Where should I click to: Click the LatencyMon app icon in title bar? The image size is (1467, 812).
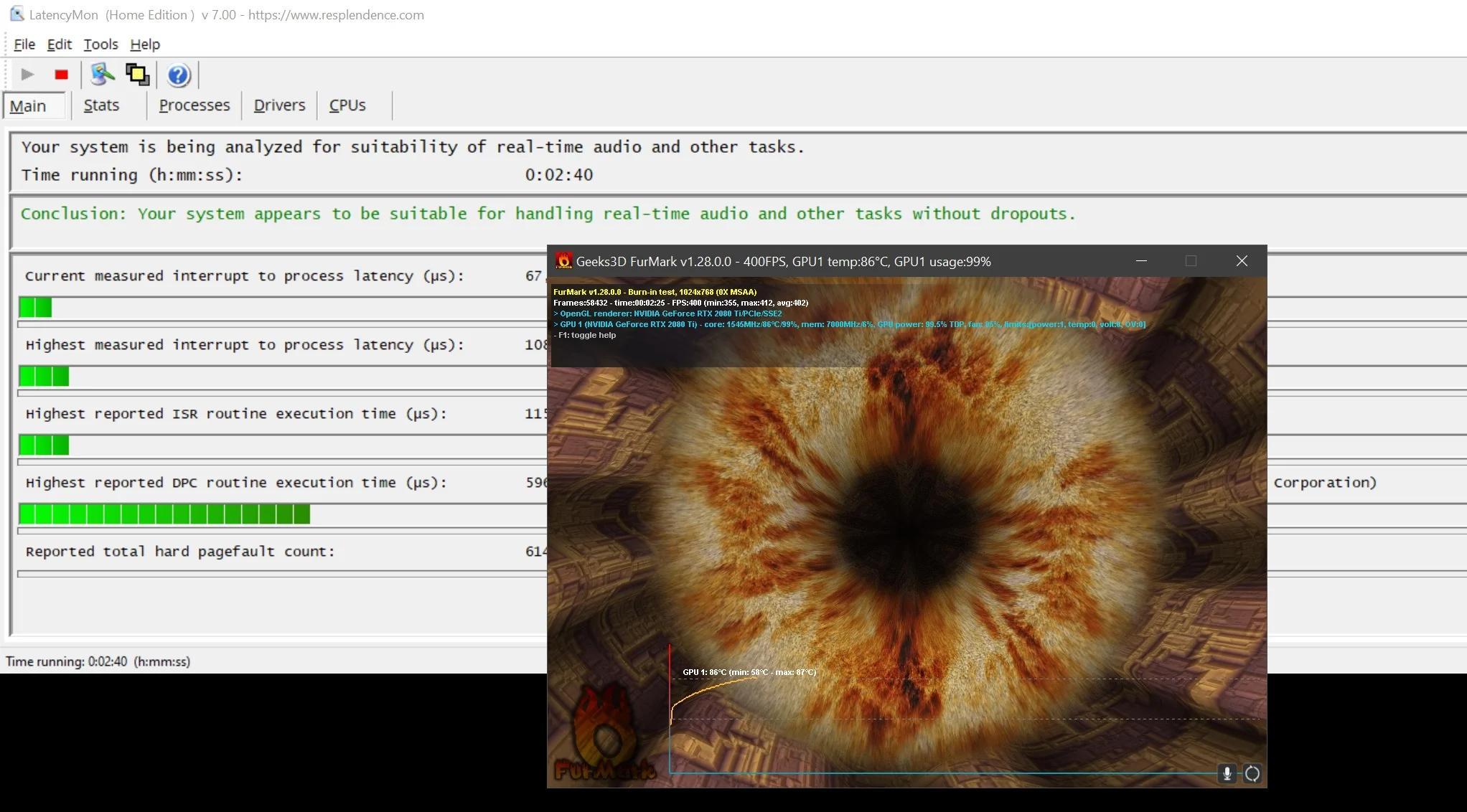pos(17,14)
